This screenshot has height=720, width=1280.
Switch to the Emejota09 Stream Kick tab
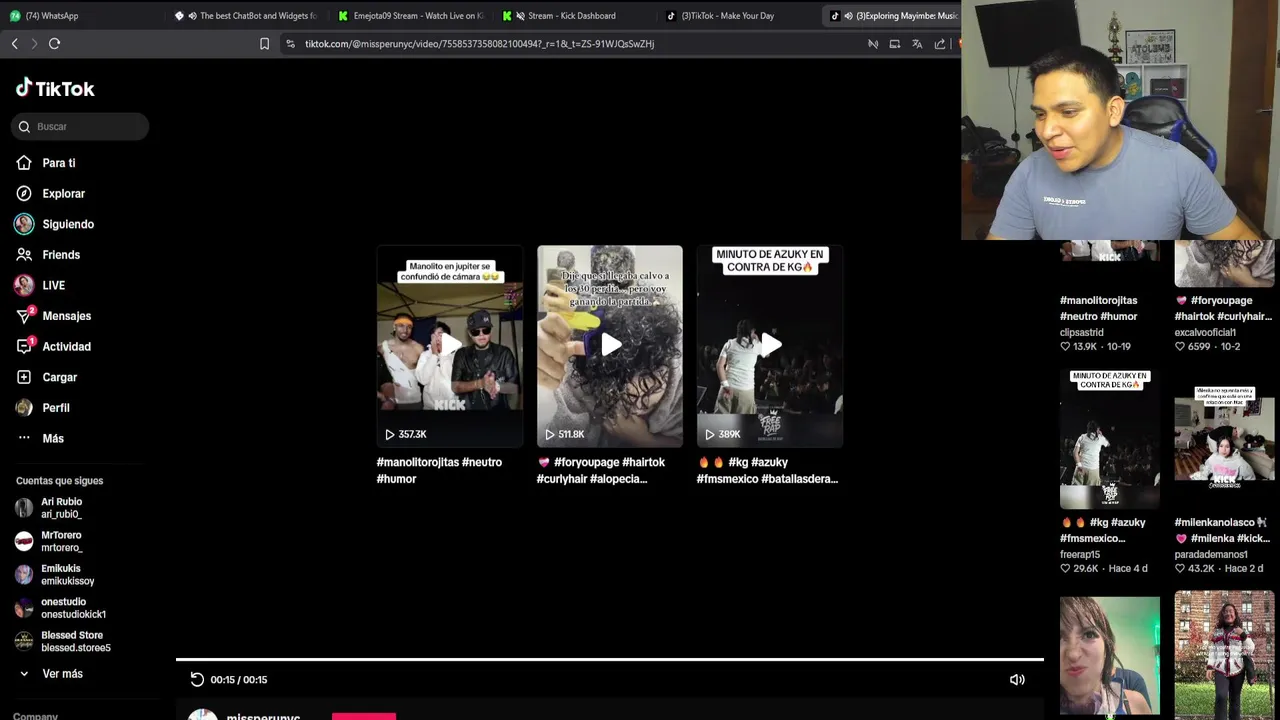click(410, 15)
